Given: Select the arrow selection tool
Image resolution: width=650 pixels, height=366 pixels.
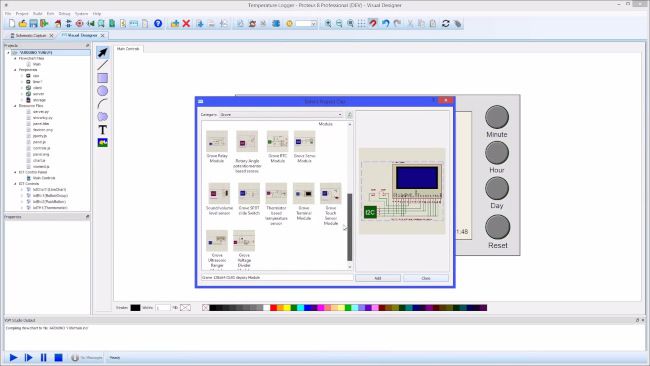Looking at the screenshot, I should pyautogui.click(x=102, y=53).
